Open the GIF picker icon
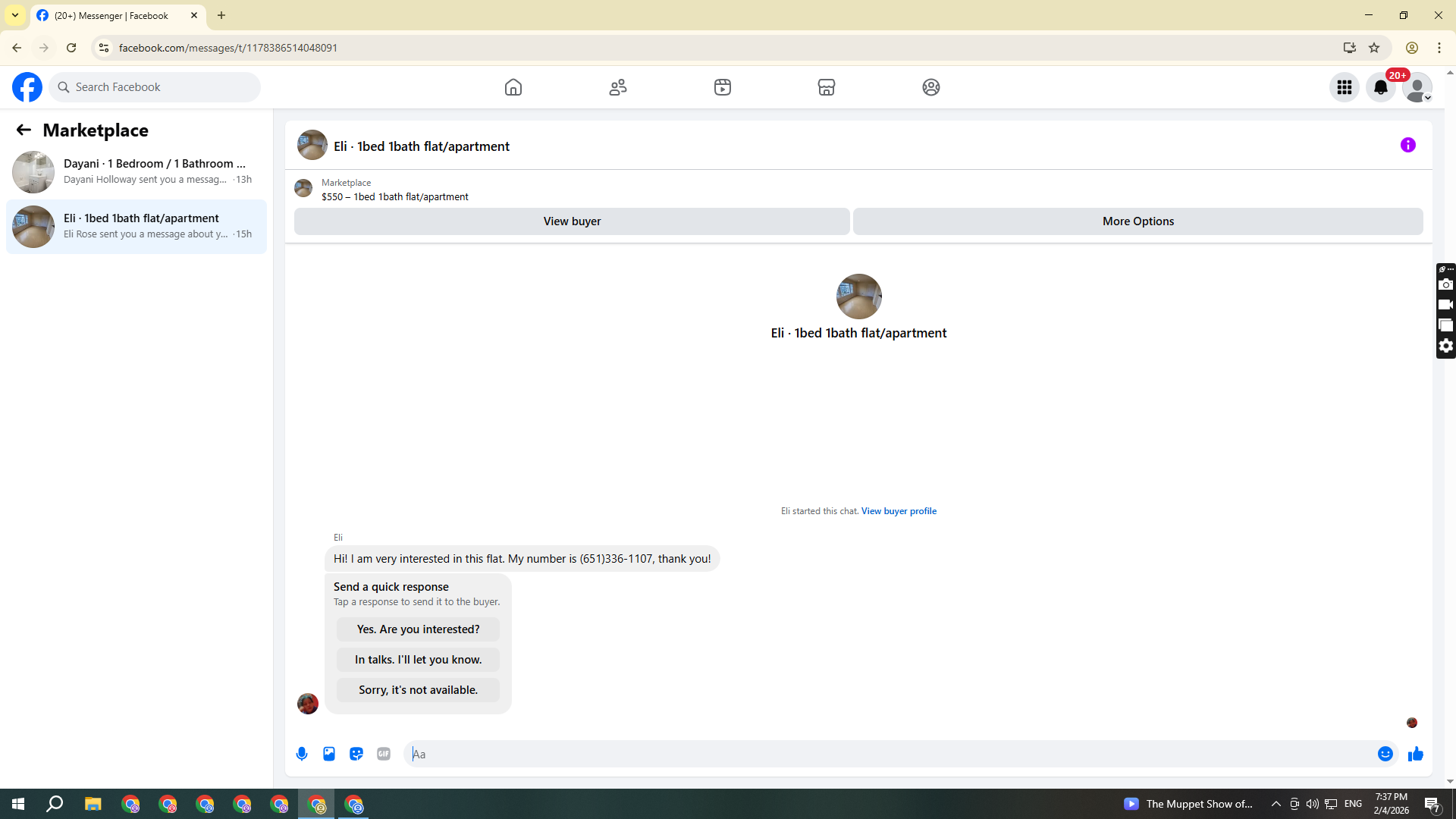 (384, 754)
